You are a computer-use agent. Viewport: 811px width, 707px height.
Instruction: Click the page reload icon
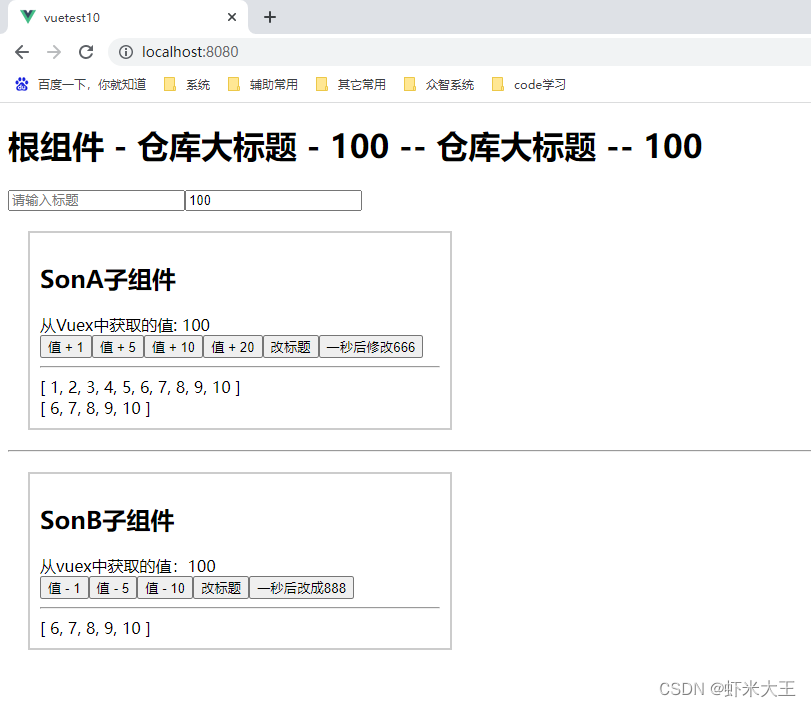tap(86, 52)
